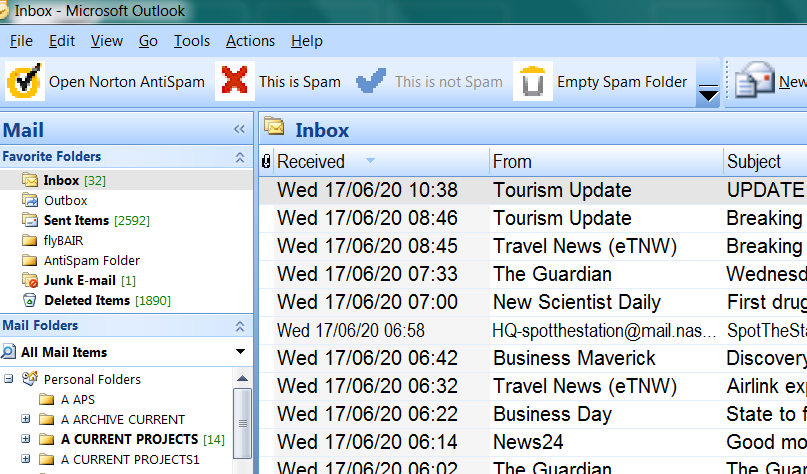The height and width of the screenshot is (474, 807).
Task: Click the Inbox header envelope icon
Action: pyautogui.click(x=274, y=127)
